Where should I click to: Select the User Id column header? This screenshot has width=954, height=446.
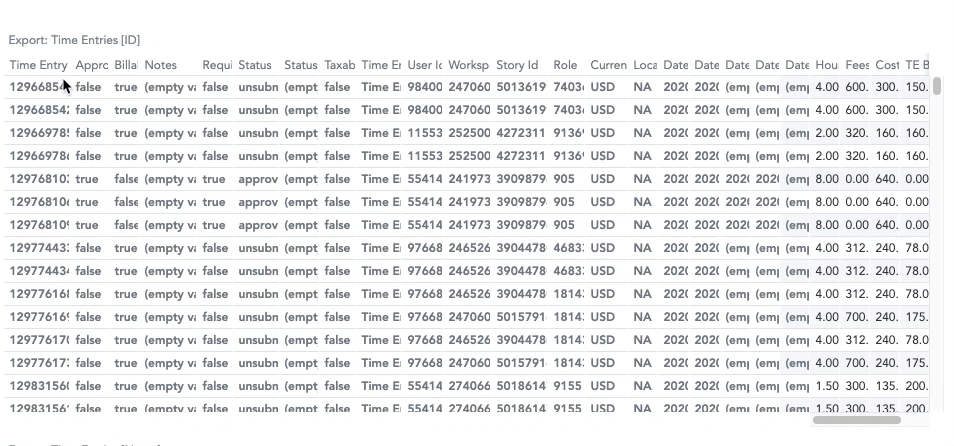425,65
